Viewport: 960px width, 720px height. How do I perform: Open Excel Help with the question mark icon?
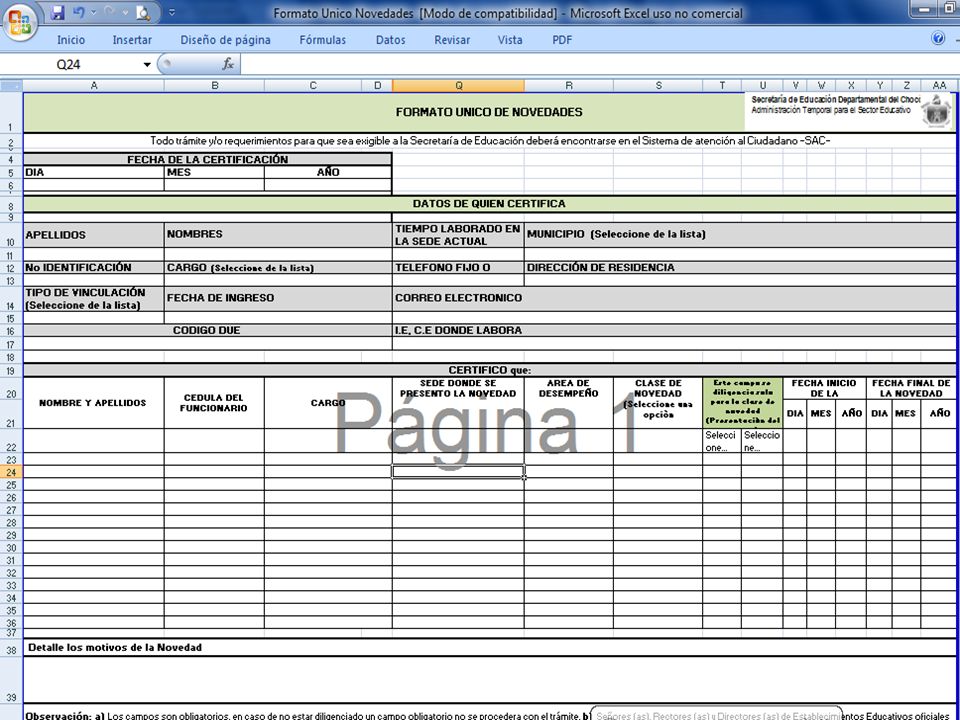point(938,39)
